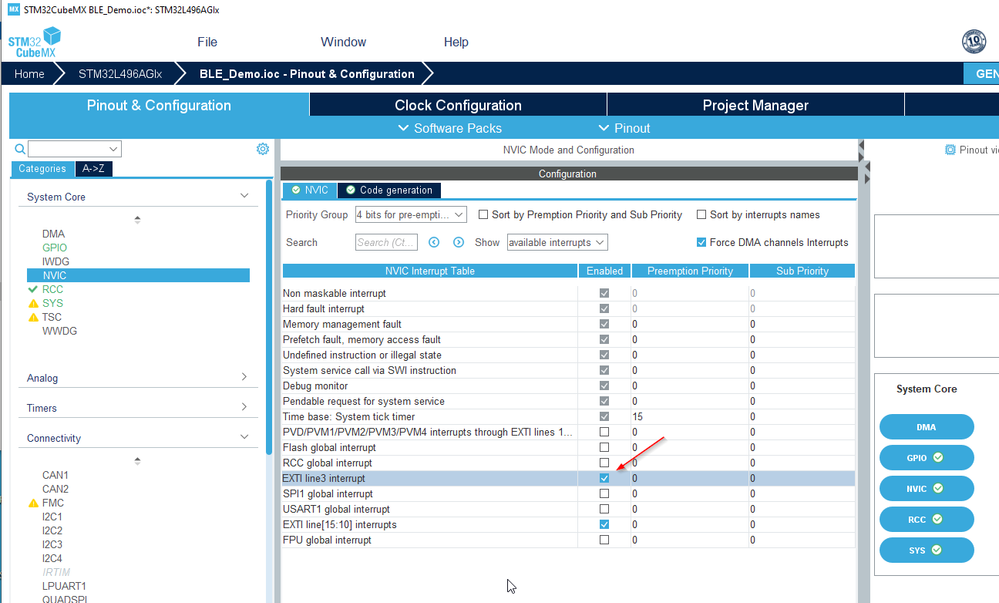Click the Home breadcrumb
Screen dimensions: 999x603
coord(29,74)
